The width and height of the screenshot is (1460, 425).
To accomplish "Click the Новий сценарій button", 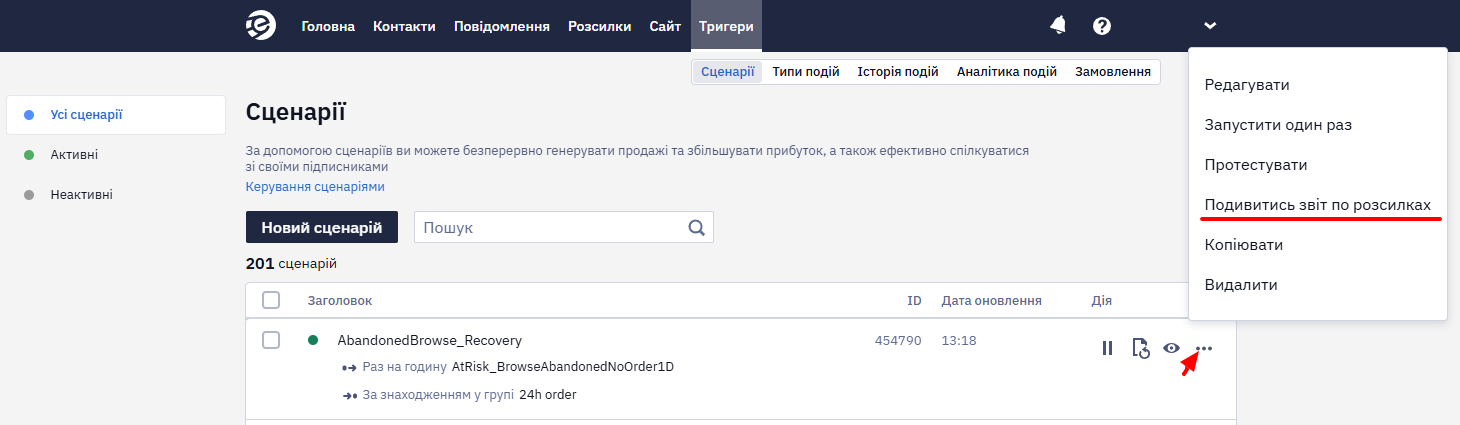I will [x=322, y=227].
